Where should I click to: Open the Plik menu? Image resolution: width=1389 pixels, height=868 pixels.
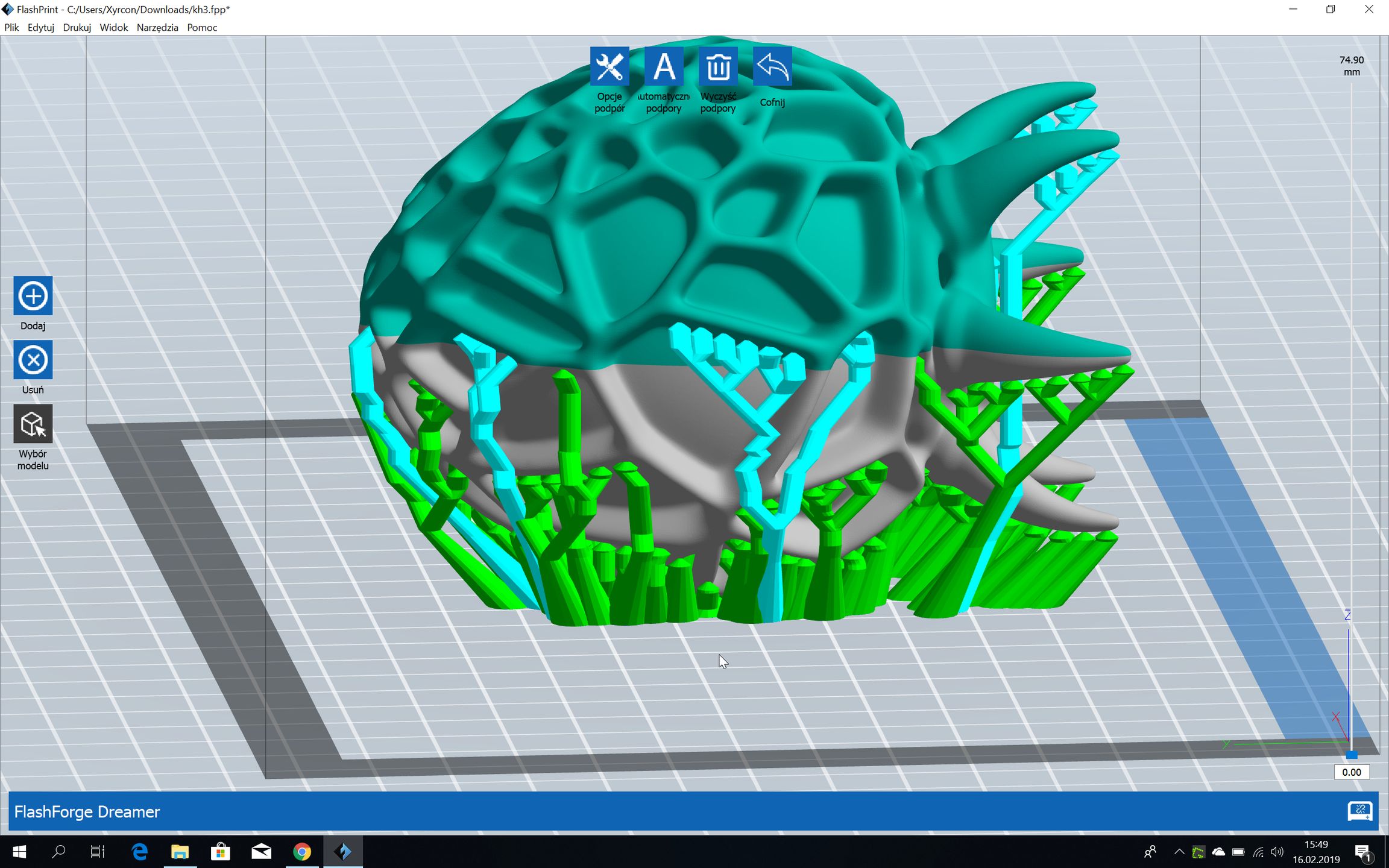click(11, 28)
